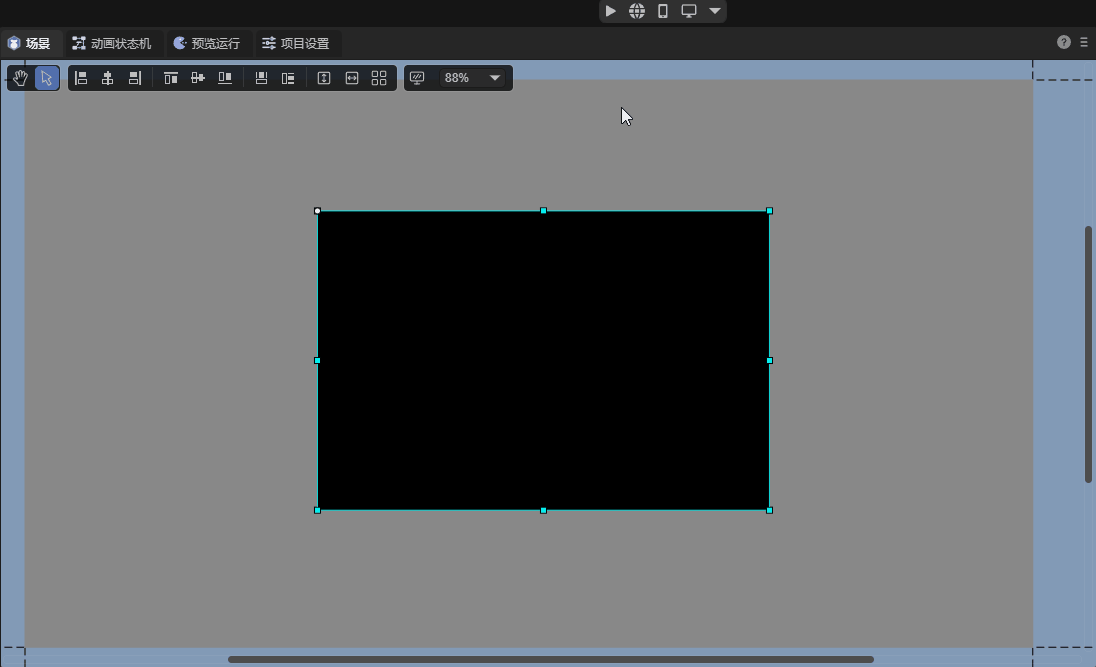Image resolution: width=1096 pixels, height=667 pixels.
Task: Click the four-squares grid icon
Action: pos(379,78)
